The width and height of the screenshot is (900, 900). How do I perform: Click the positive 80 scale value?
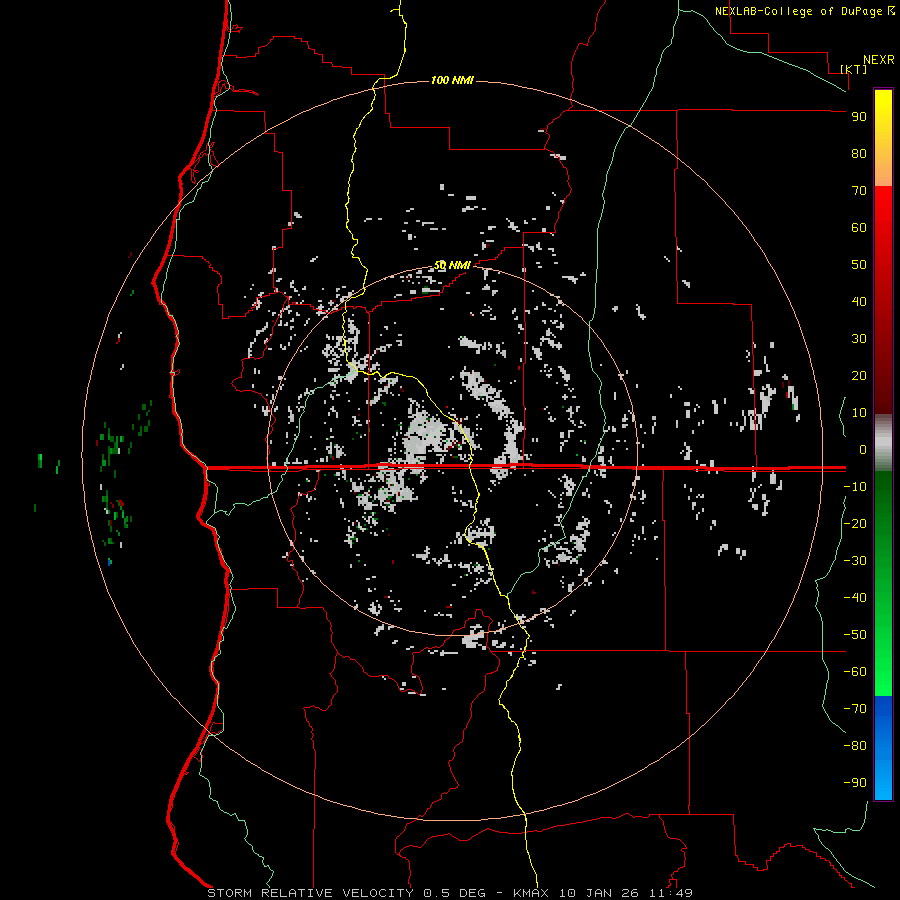[859, 153]
